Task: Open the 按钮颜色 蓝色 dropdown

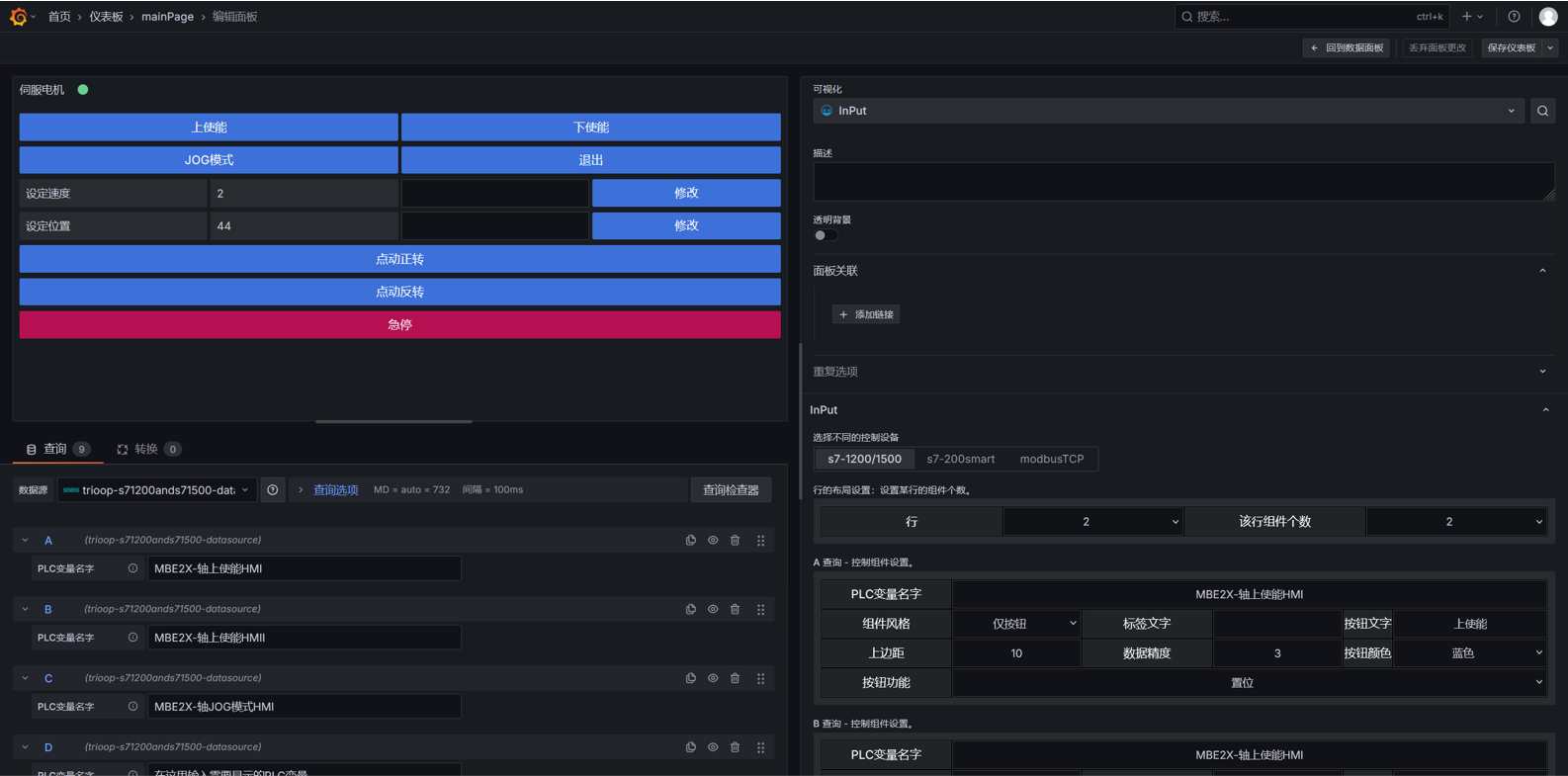Action: [x=1470, y=653]
